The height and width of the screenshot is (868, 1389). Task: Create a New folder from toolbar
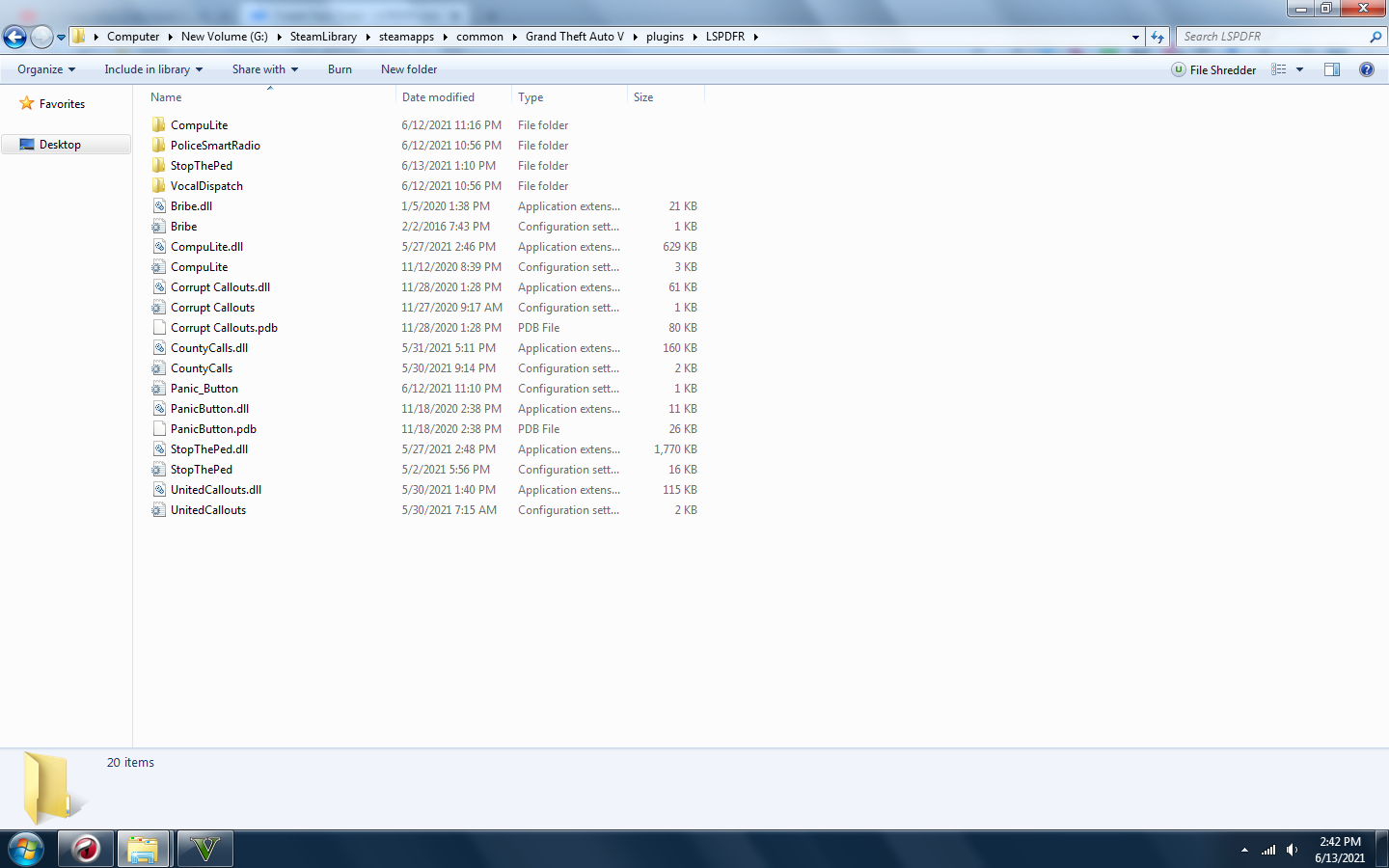tap(409, 69)
